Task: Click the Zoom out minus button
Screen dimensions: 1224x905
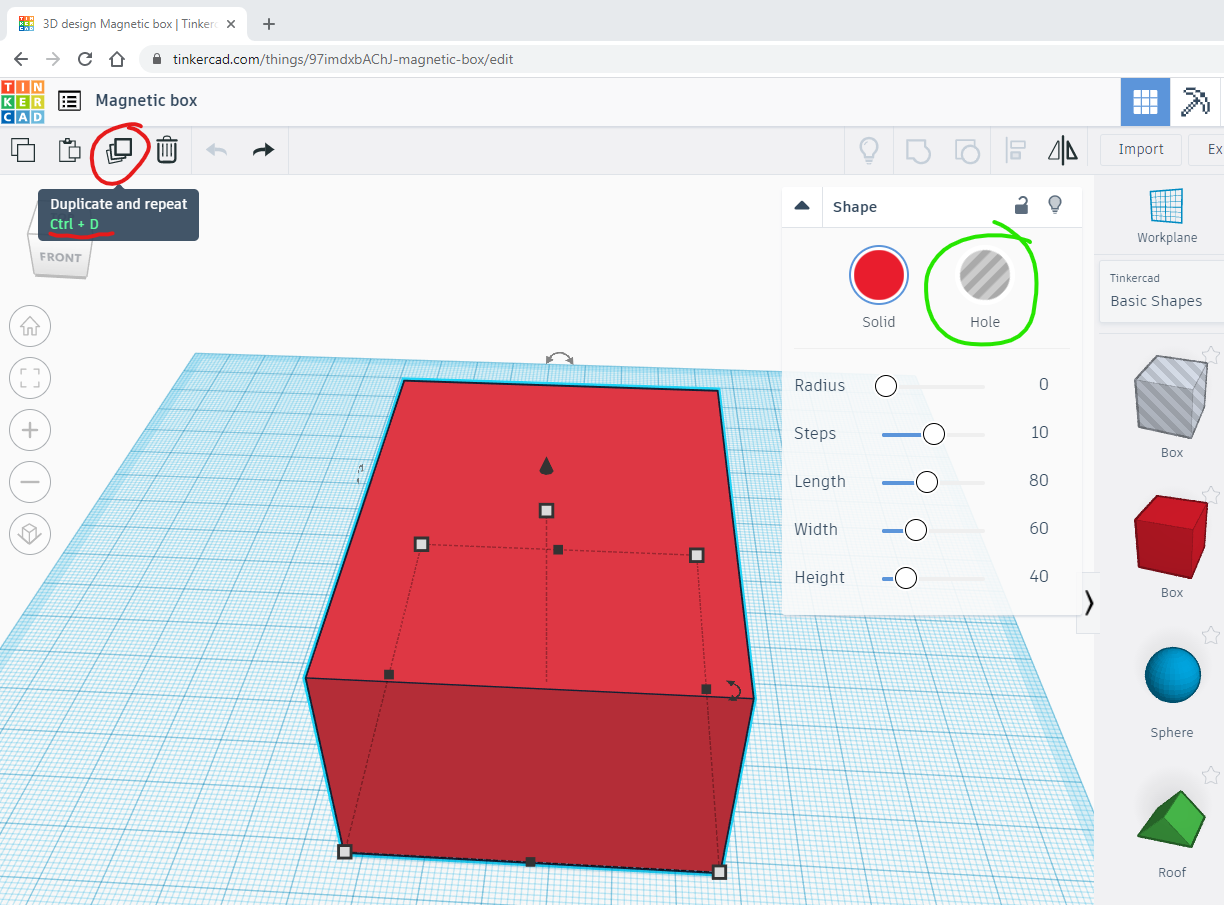Action: point(30,482)
